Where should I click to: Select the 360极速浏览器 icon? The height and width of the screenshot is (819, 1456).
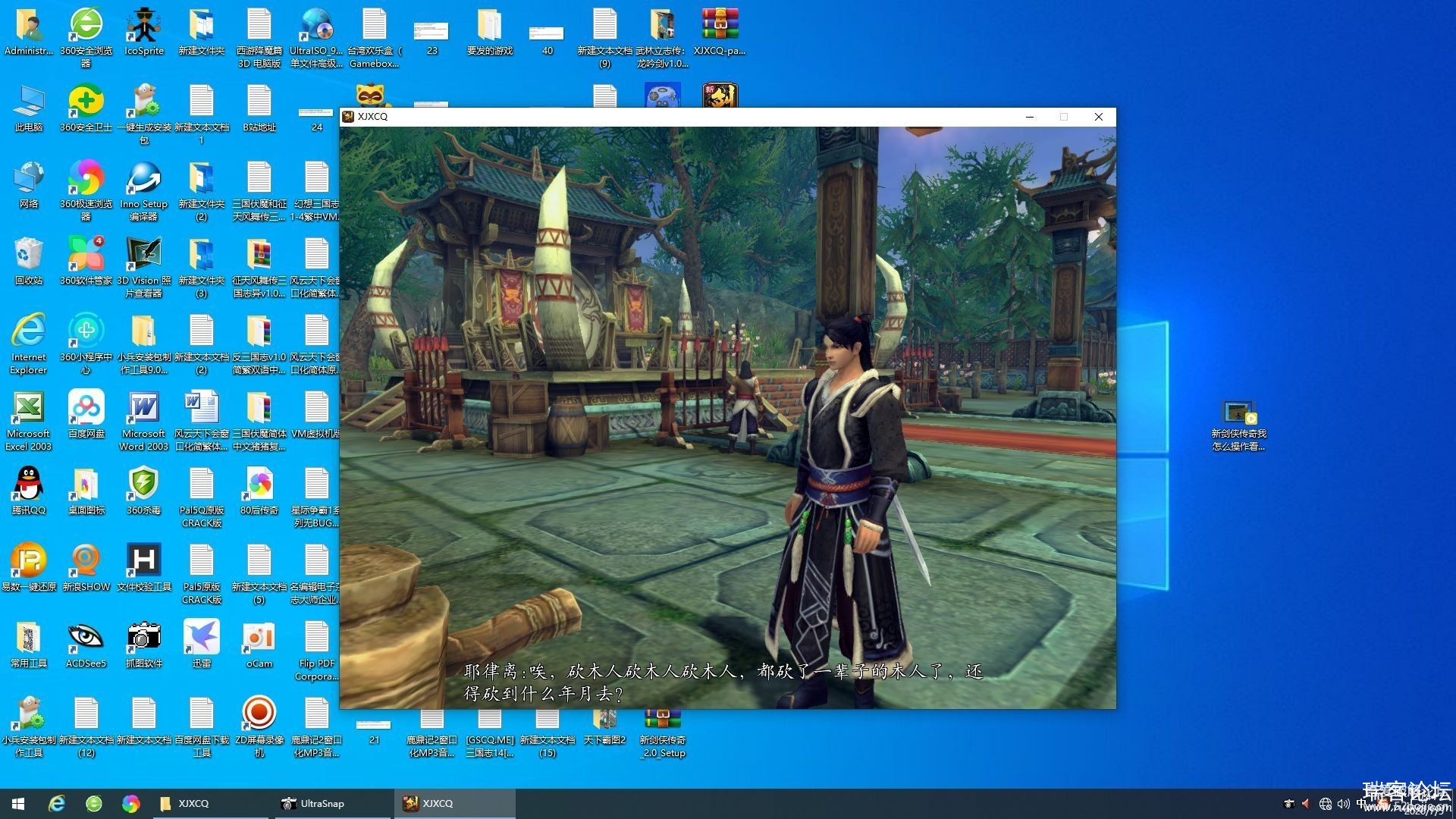point(86,190)
